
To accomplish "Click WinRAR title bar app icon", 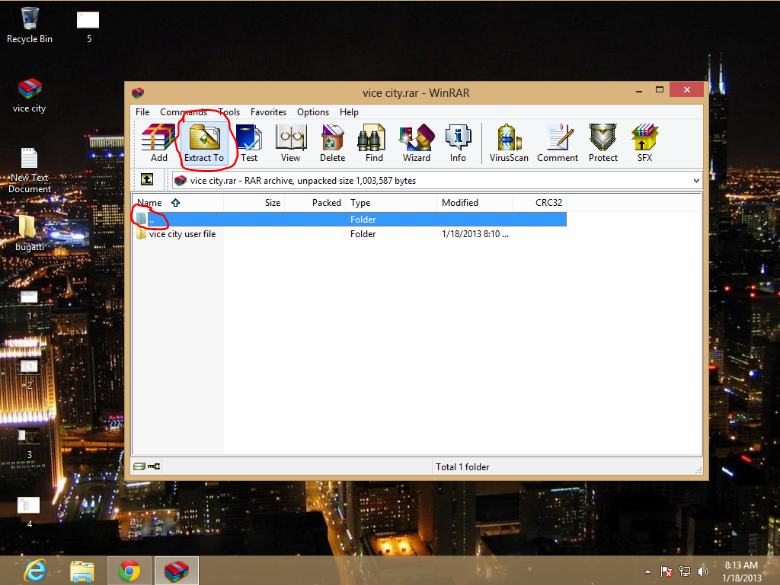I will pyautogui.click(x=138, y=93).
